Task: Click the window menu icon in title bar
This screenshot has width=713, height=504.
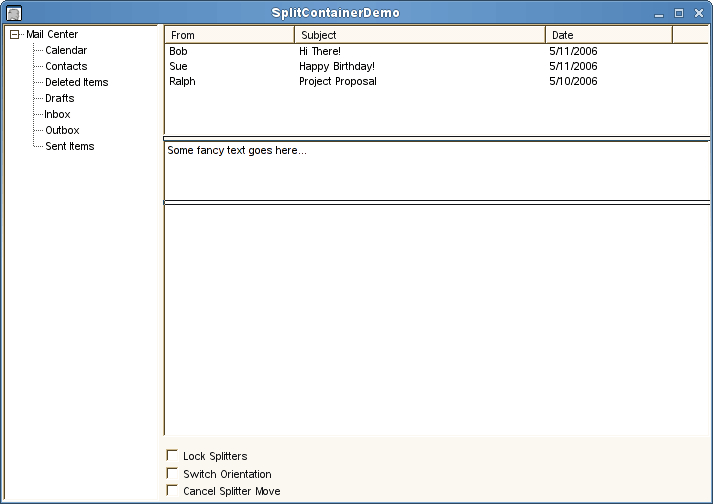Action: [x=14, y=13]
